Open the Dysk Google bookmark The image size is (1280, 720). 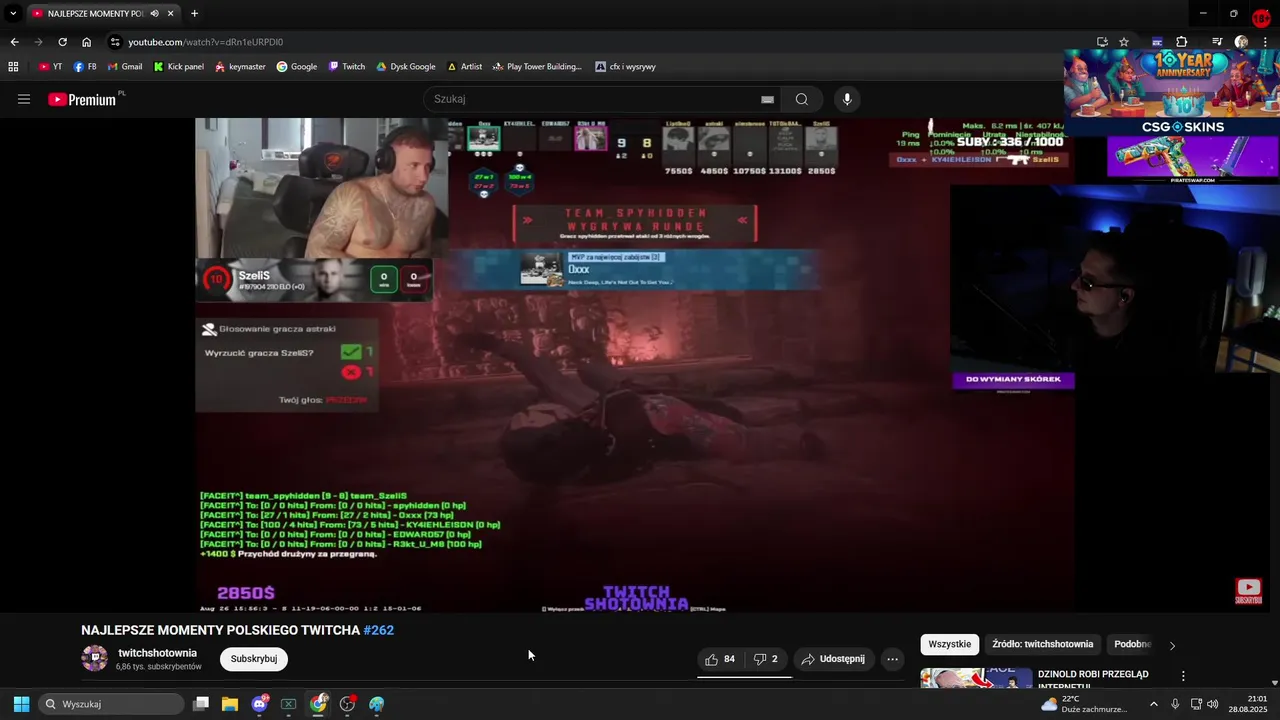[x=405, y=67]
